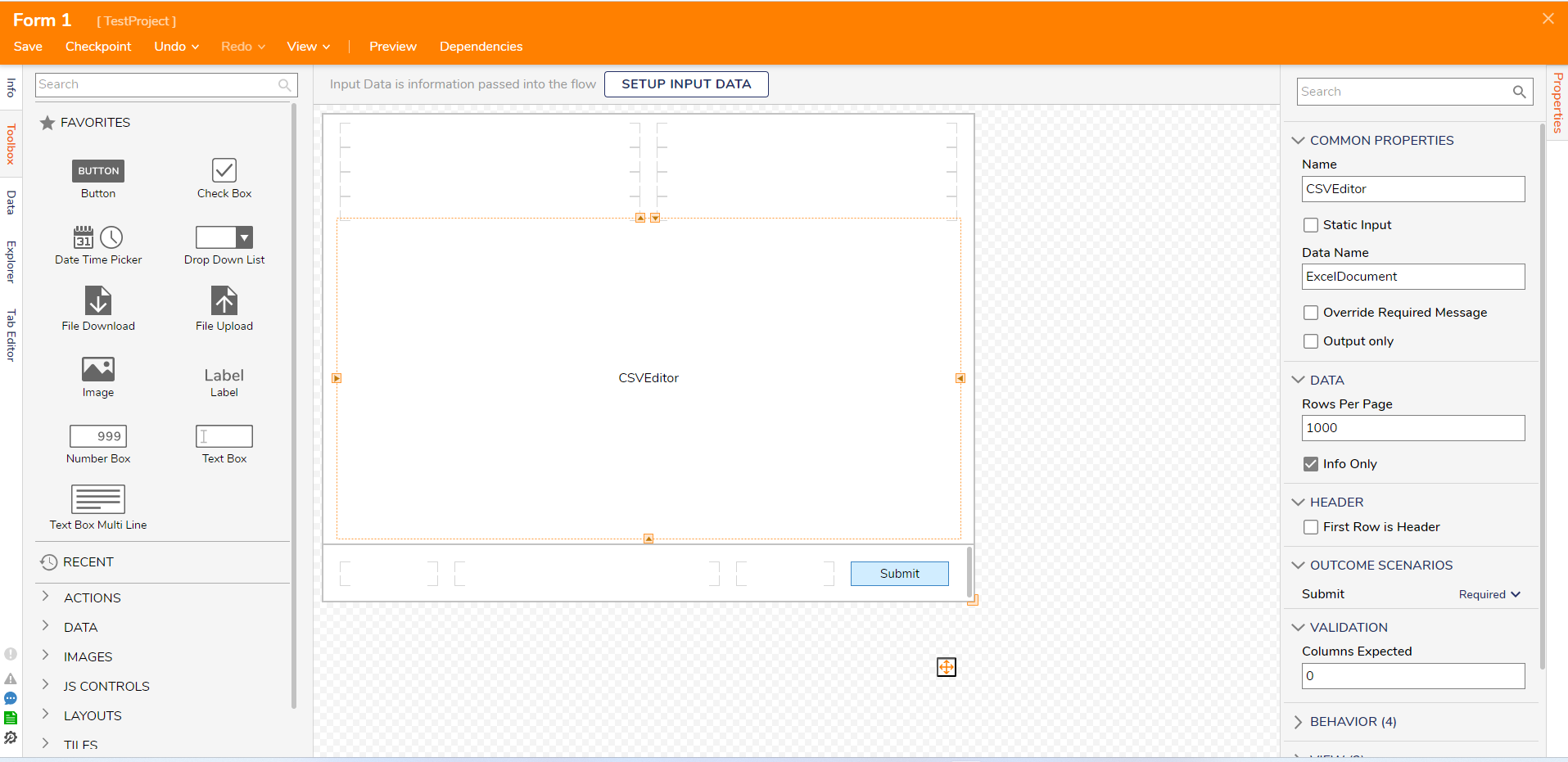This screenshot has width=1568, height=762.
Task: Click the Recent history clock icon
Action: (49, 562)
